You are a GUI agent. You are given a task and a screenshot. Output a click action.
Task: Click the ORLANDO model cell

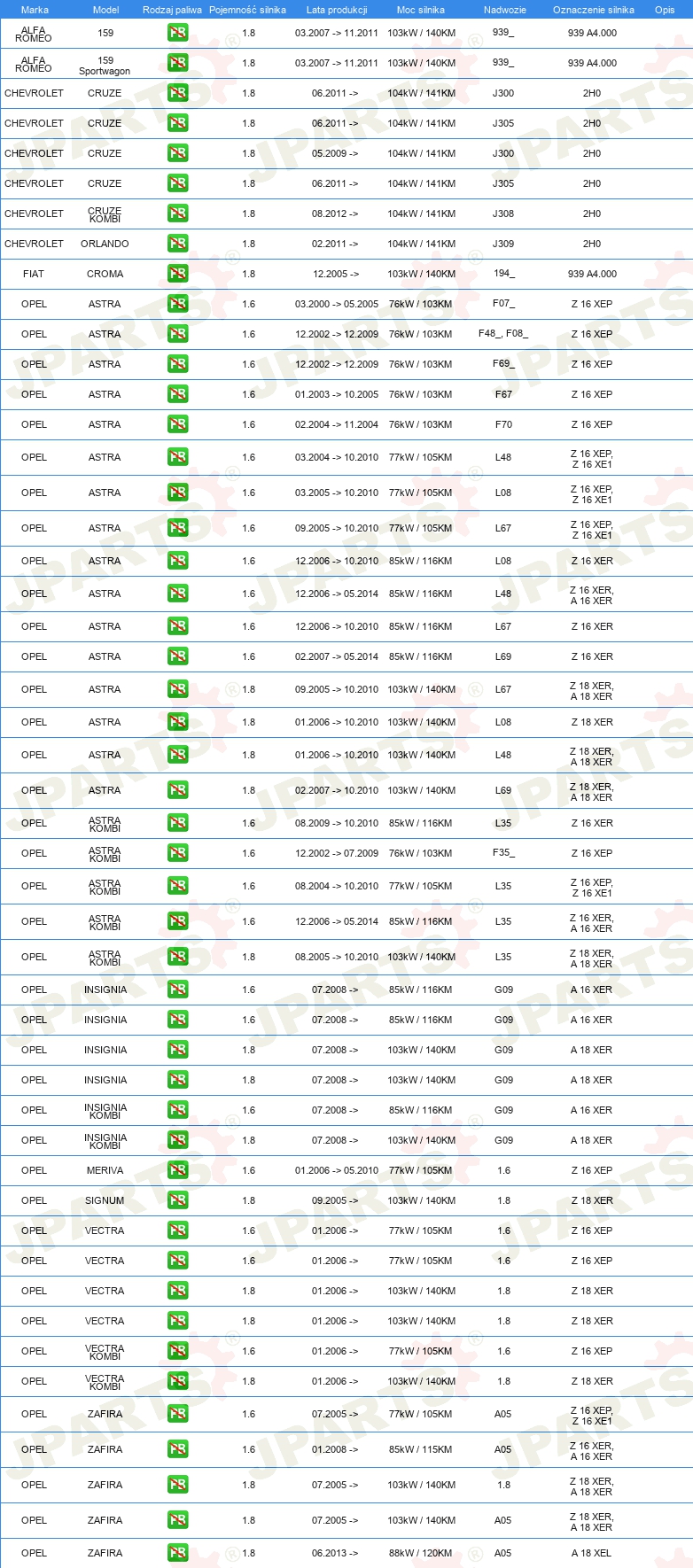(105, 244)
